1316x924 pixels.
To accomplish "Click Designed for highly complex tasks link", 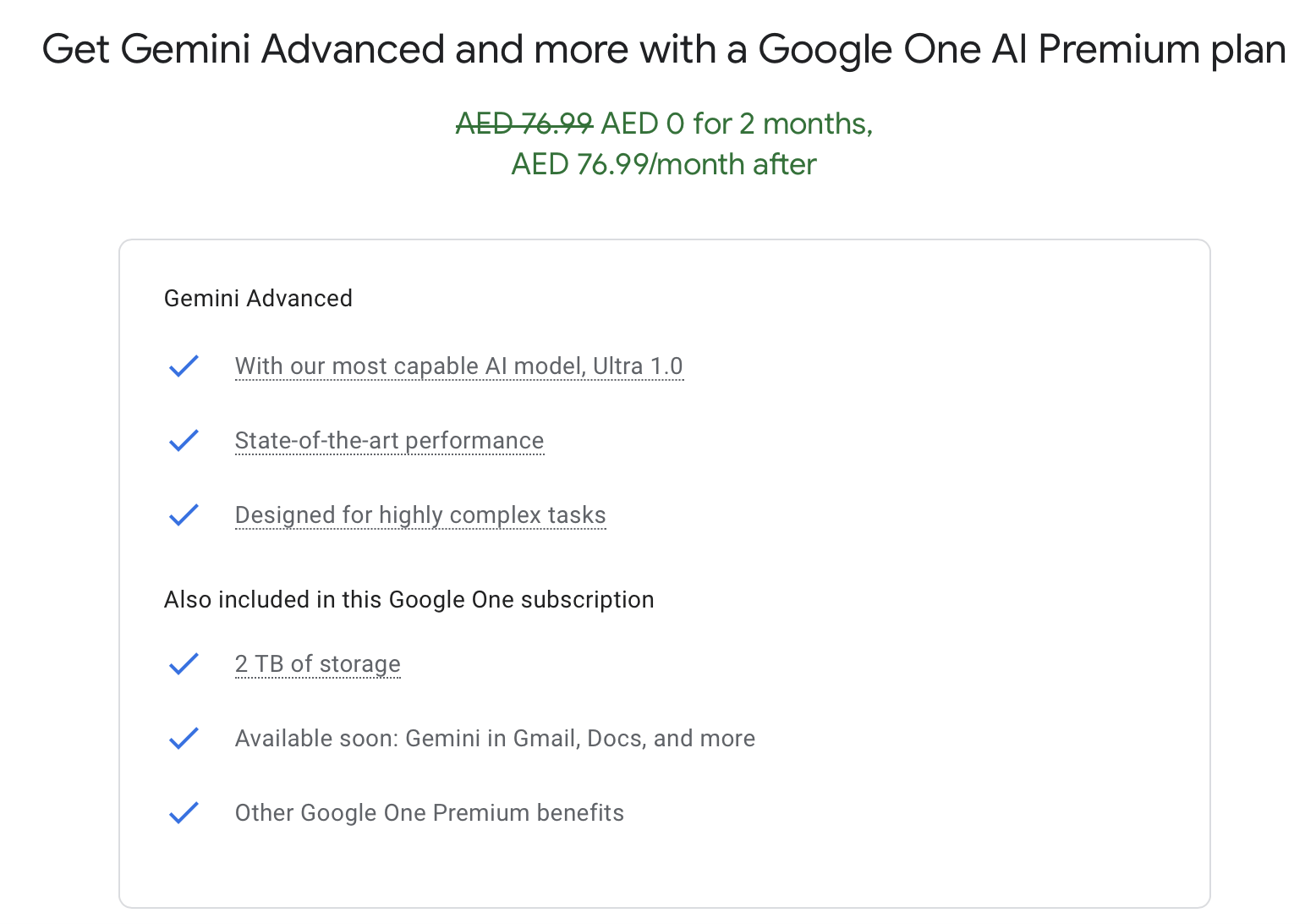I will pos(420,515).
